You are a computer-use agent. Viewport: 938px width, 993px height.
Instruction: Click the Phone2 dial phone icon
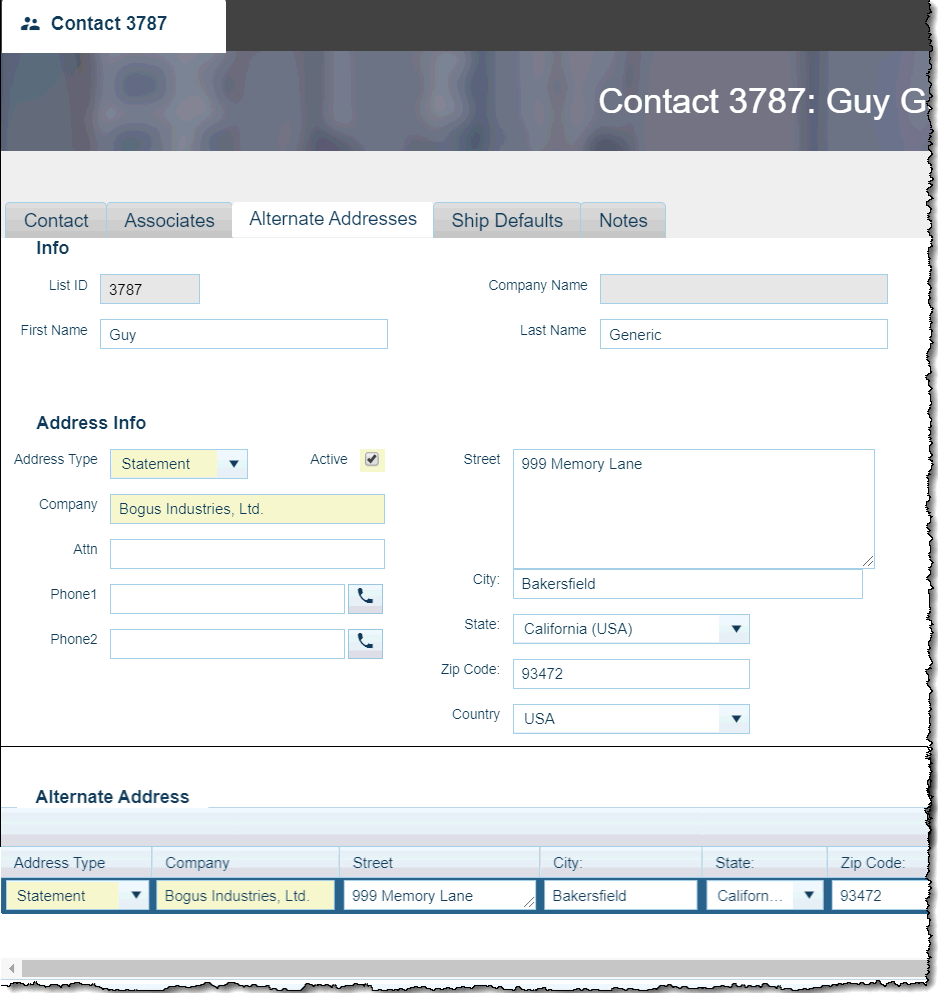coord(365,643)
